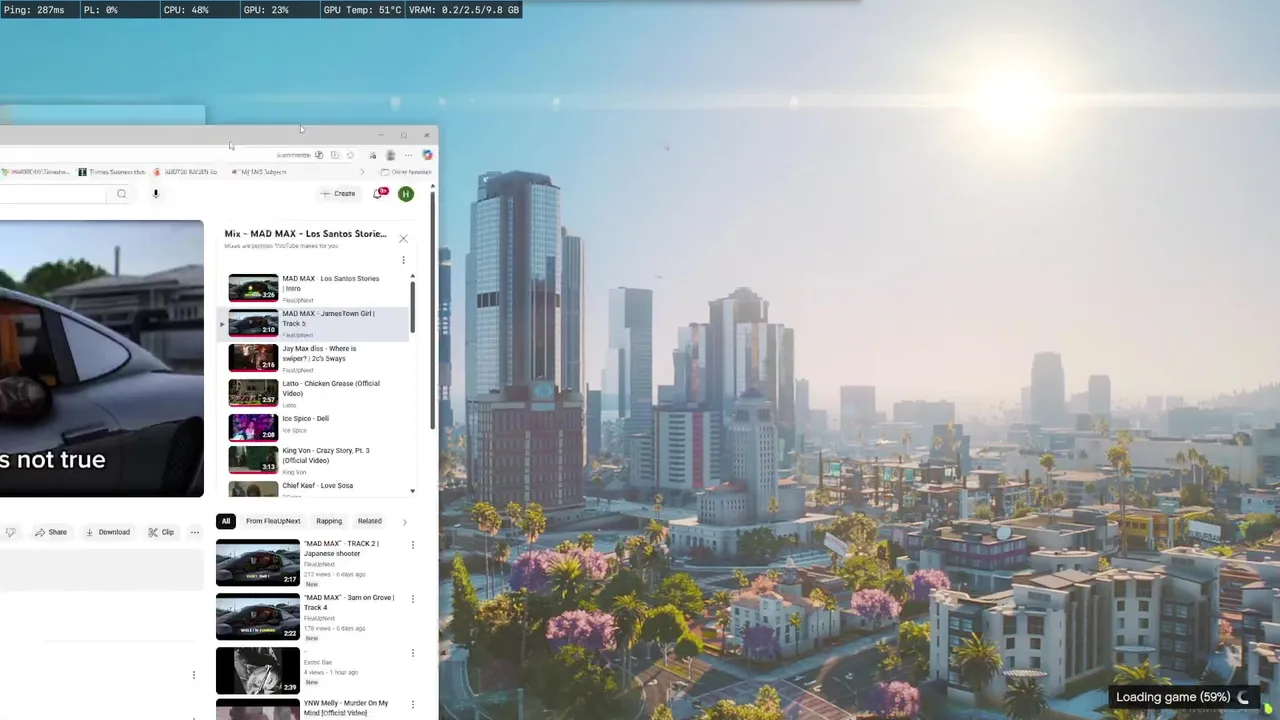The height and width of the screenshot is (720, 1280).
Task: Click the Edge profile picture icon
Action: coord(390,155)
